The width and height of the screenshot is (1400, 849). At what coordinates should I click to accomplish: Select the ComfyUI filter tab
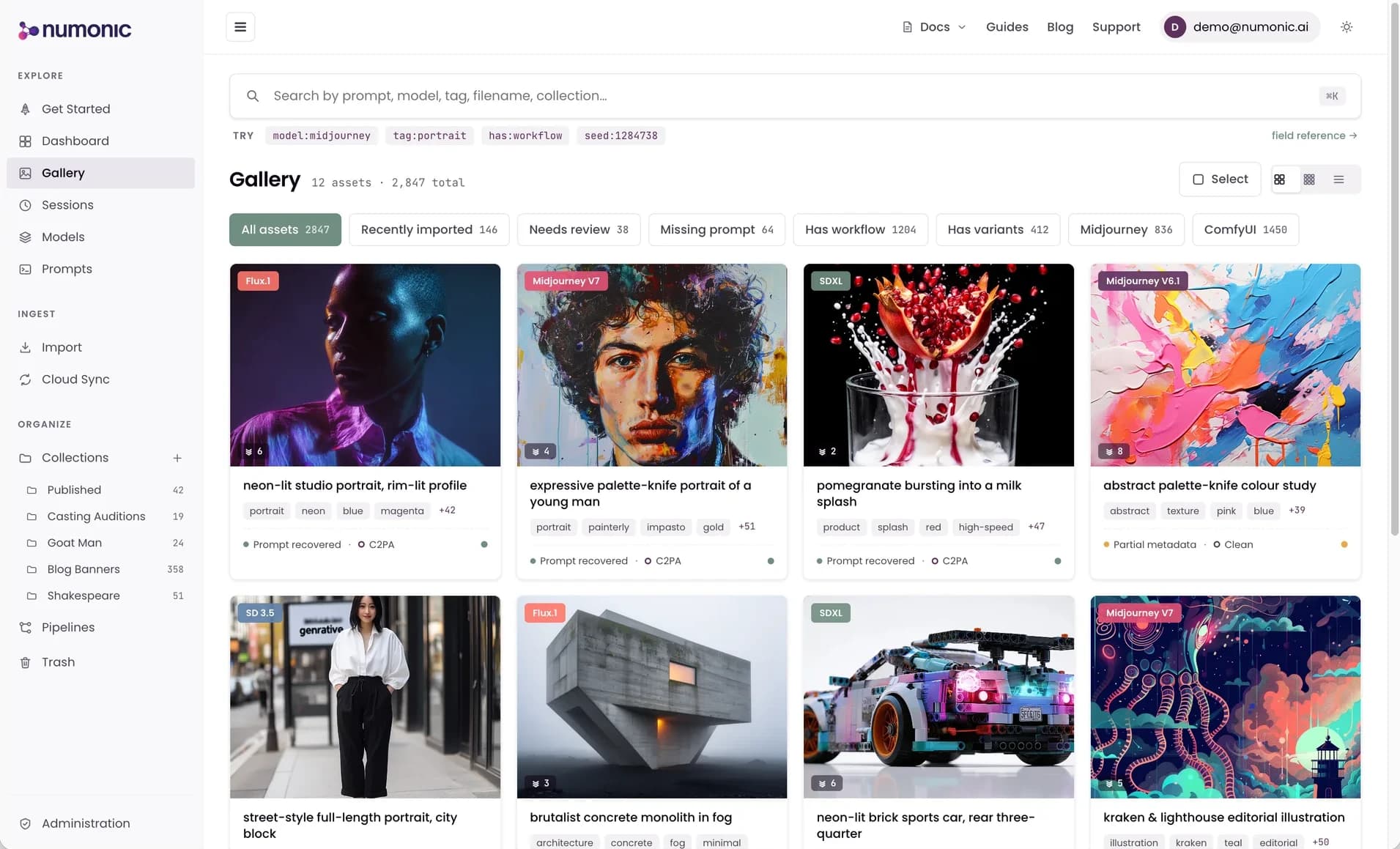tap(1245, 230)
